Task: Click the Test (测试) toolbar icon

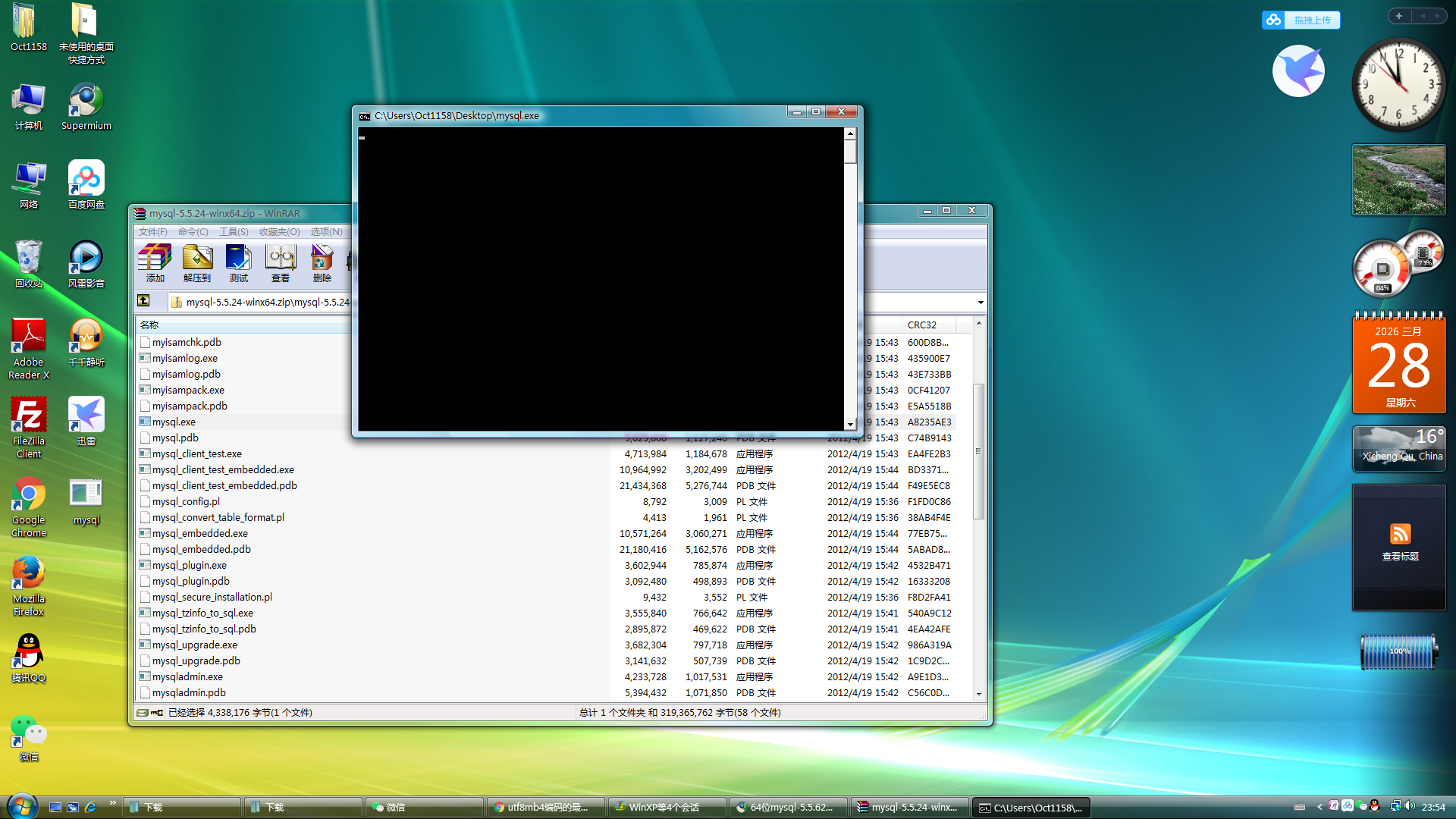Action: click(x=239, y=262)
